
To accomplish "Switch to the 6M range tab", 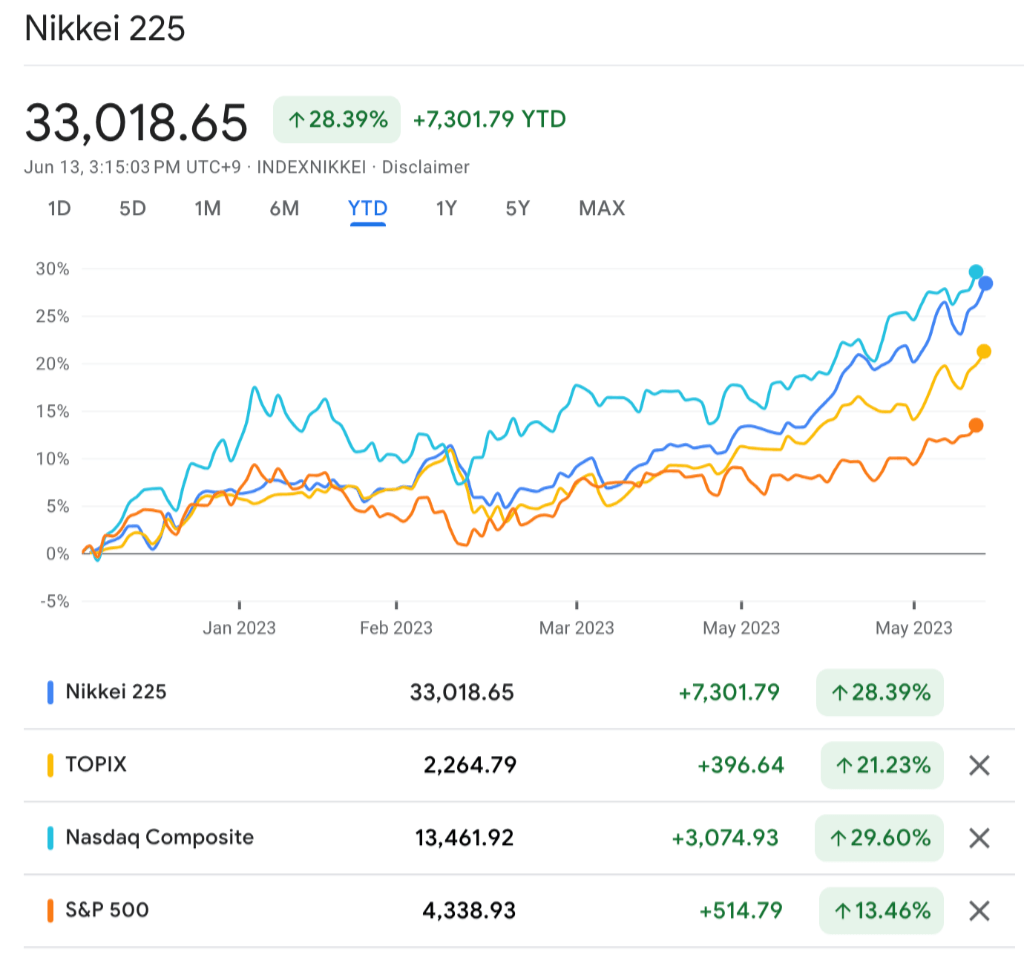I will click(284, 208).
